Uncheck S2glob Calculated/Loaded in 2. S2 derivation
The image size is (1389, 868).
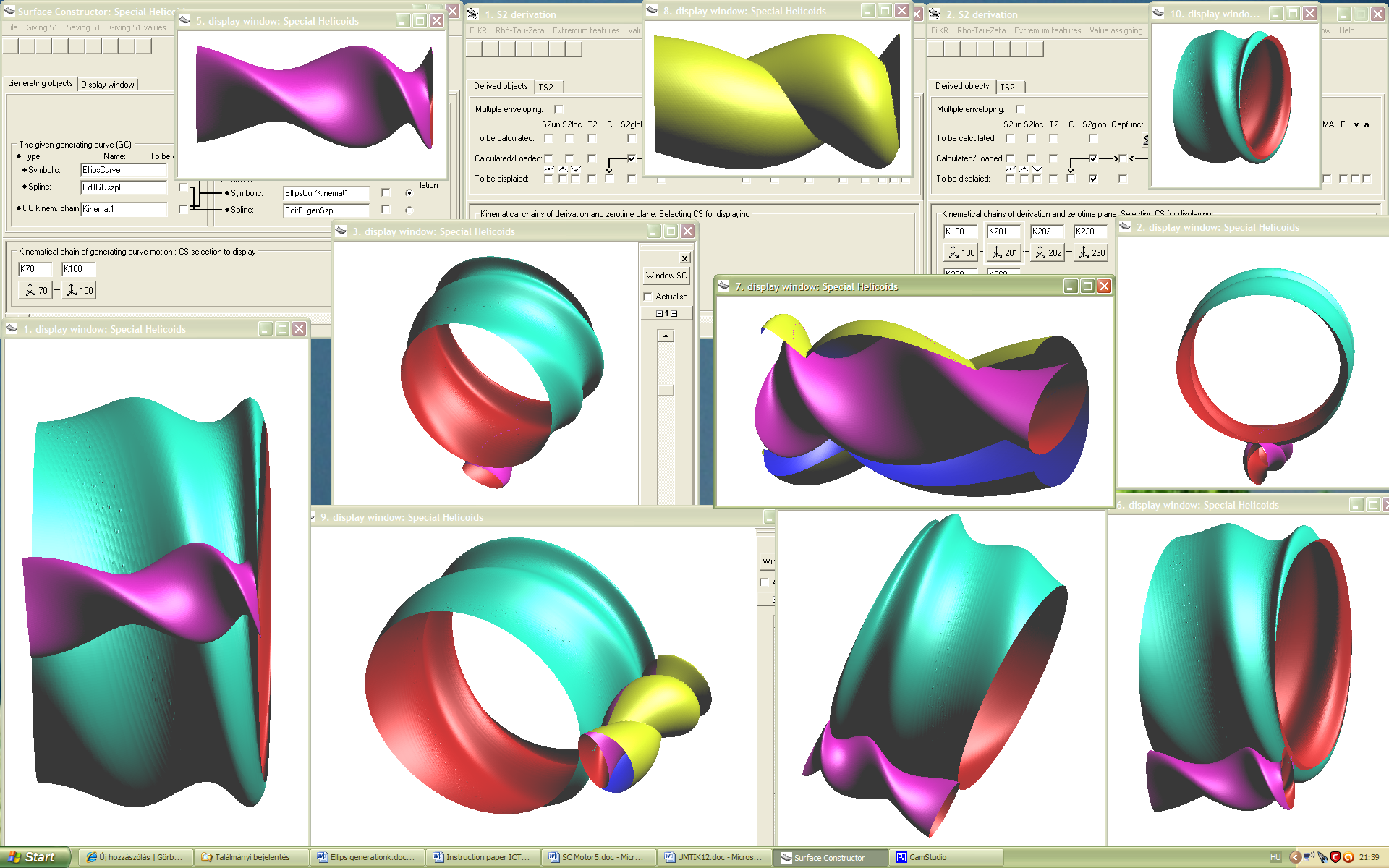pos(1093,158)
